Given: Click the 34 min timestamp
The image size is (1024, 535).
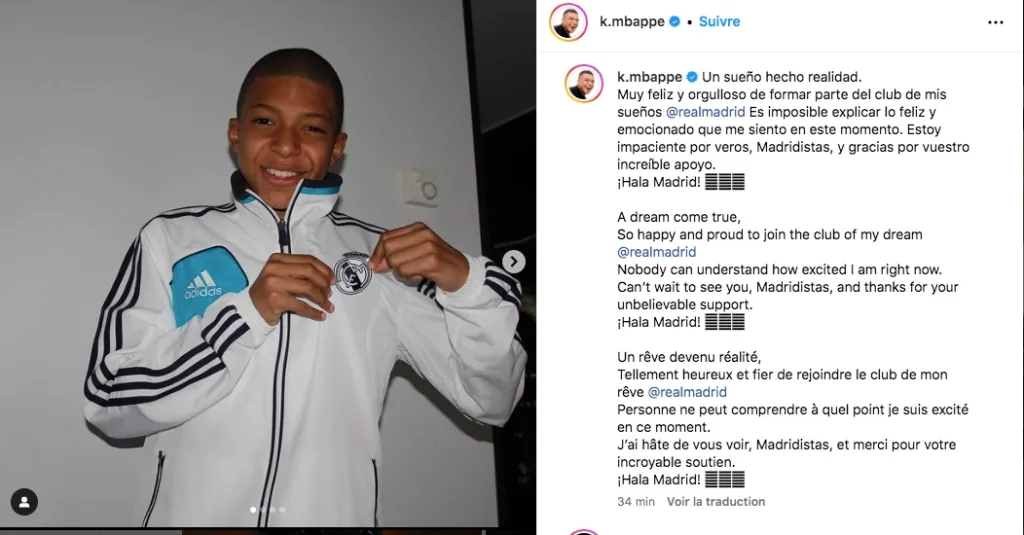Looking at the screenshot, I should click(636, 502).
